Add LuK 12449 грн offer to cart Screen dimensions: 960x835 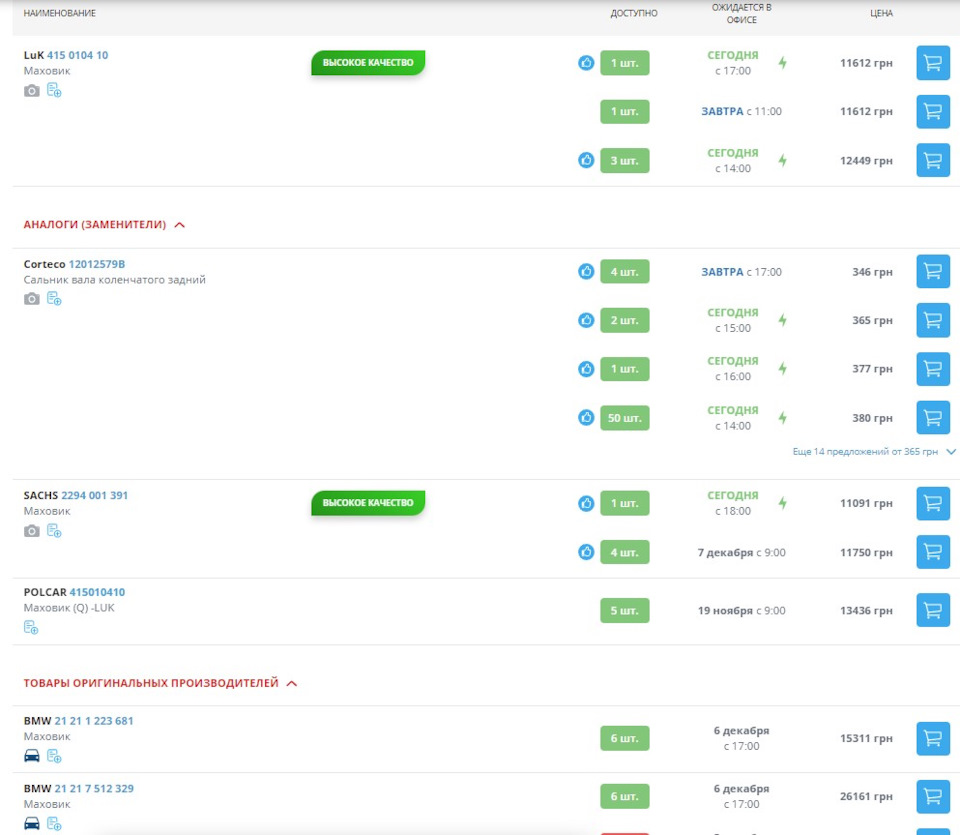(x=932, y=160)
